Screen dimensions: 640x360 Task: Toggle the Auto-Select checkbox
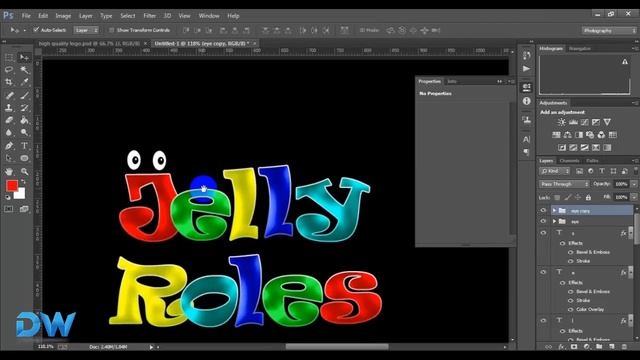point(36,30)
